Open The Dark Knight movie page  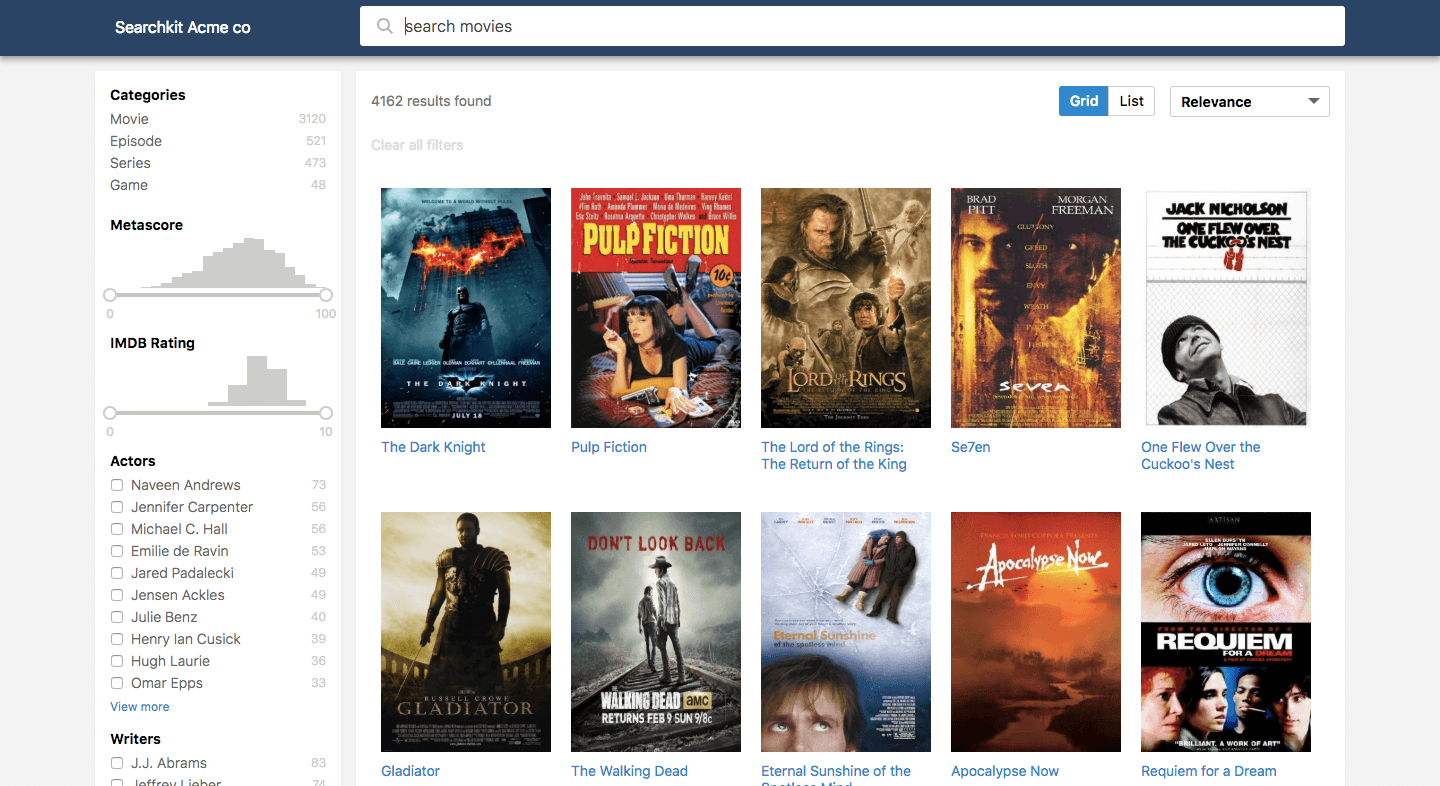point(433,447)
